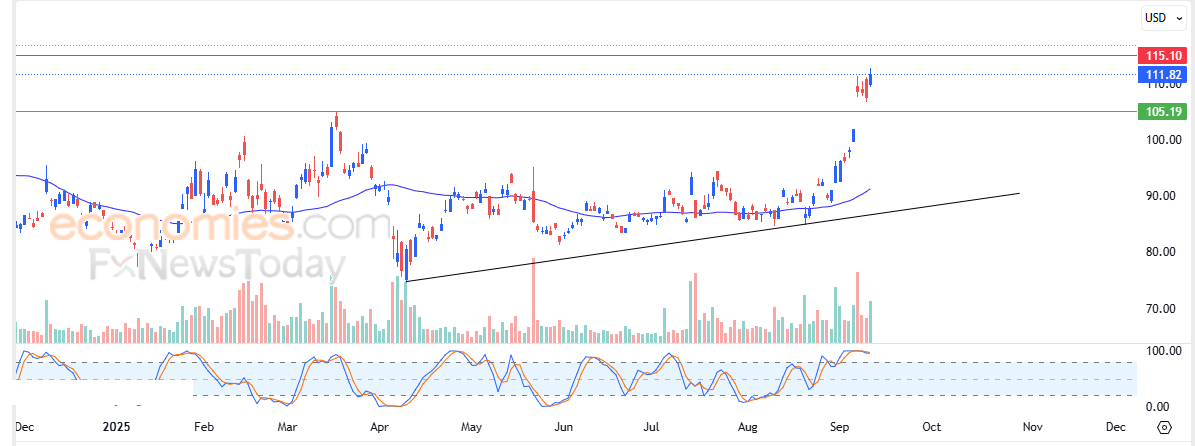Select the green 105.19 price label
The width and height of the screenshot is (1195, 446).
point(1161,111)
